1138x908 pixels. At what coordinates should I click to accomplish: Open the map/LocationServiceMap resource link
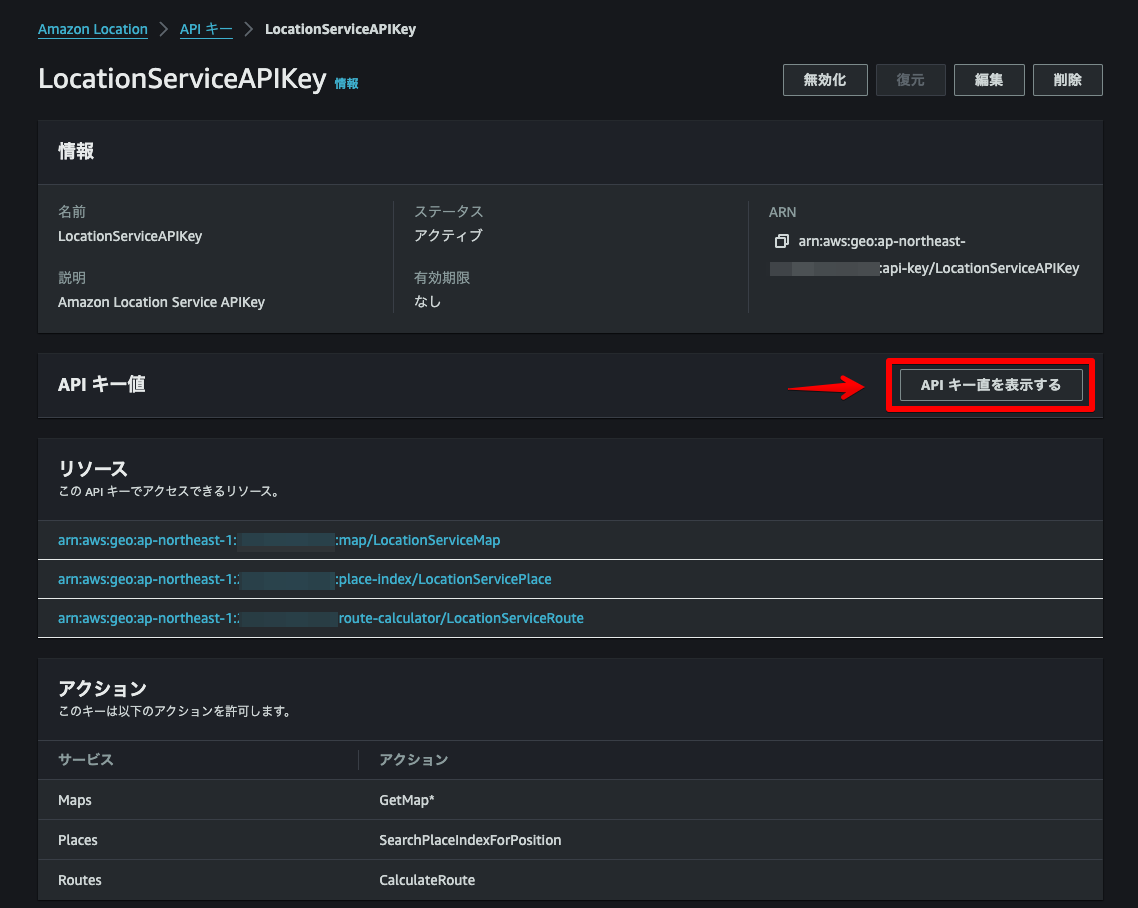pos(279,540)
